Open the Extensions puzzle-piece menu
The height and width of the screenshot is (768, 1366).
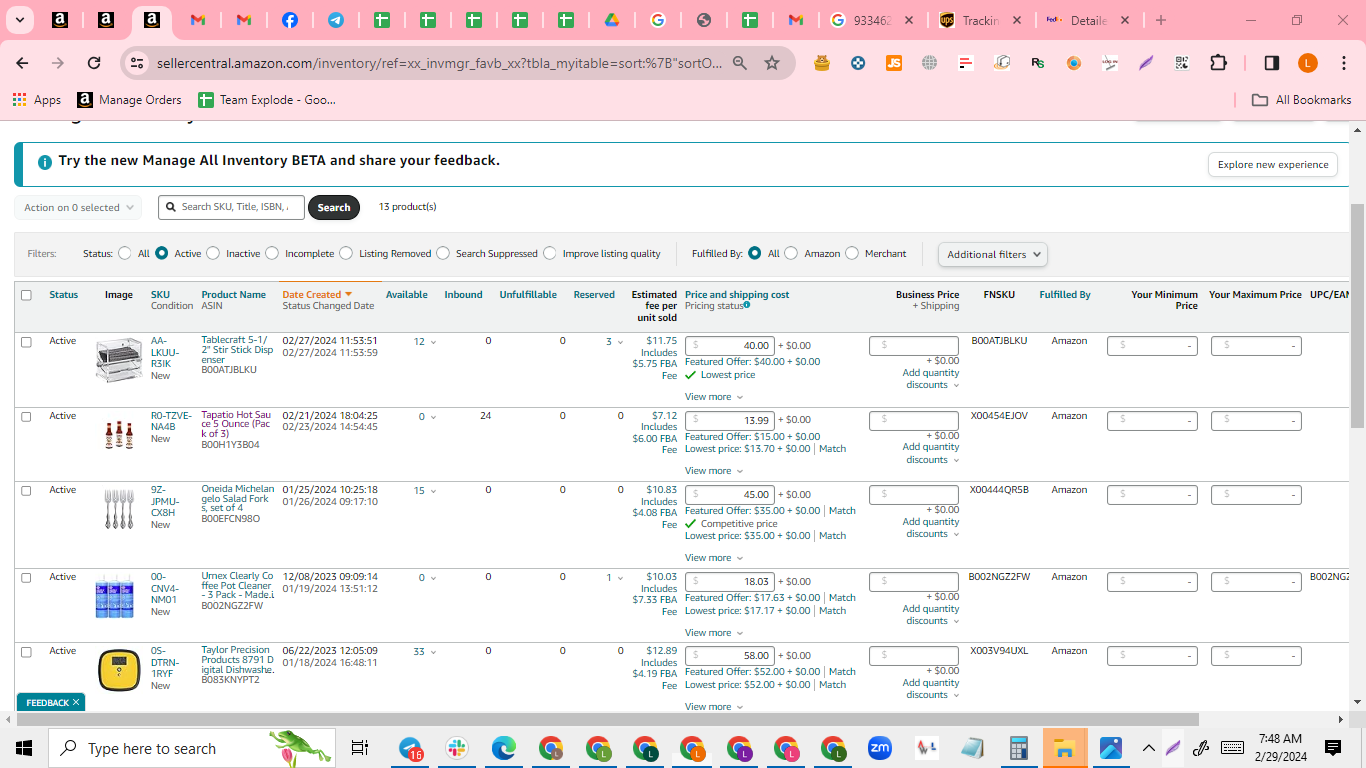[1218, 63]
